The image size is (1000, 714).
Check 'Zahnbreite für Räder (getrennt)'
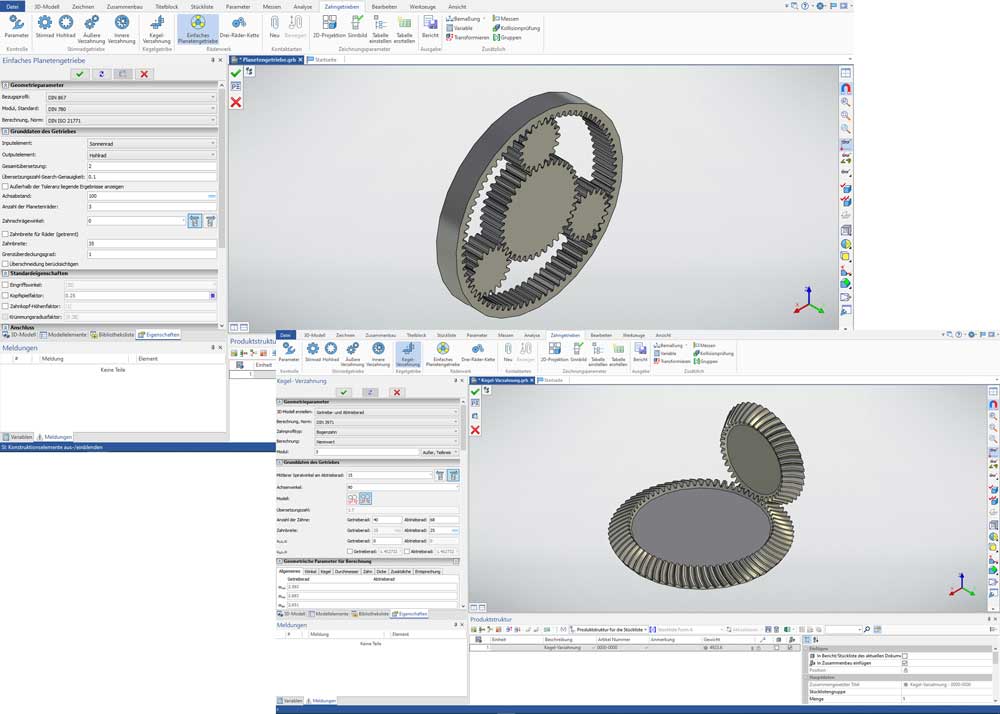[x=5, y=234]
